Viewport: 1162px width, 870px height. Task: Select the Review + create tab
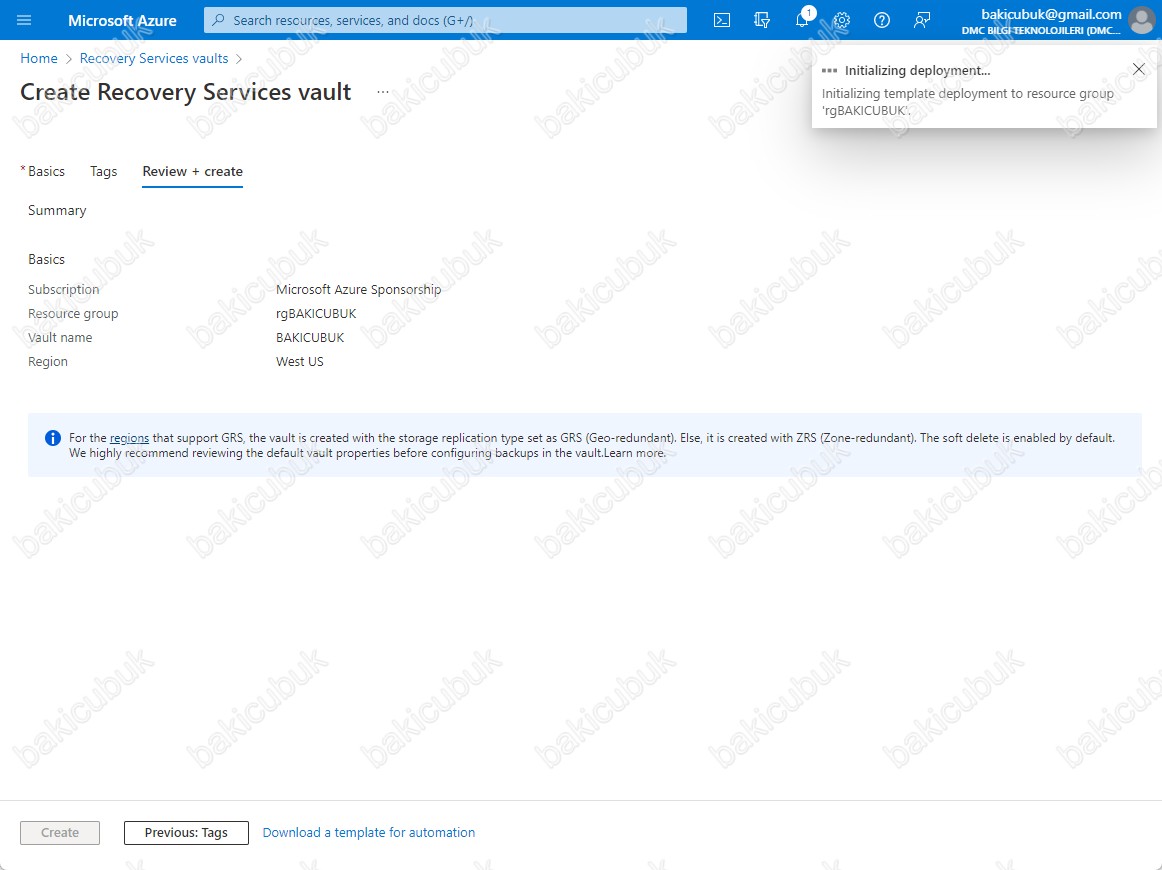coord(193,171)
